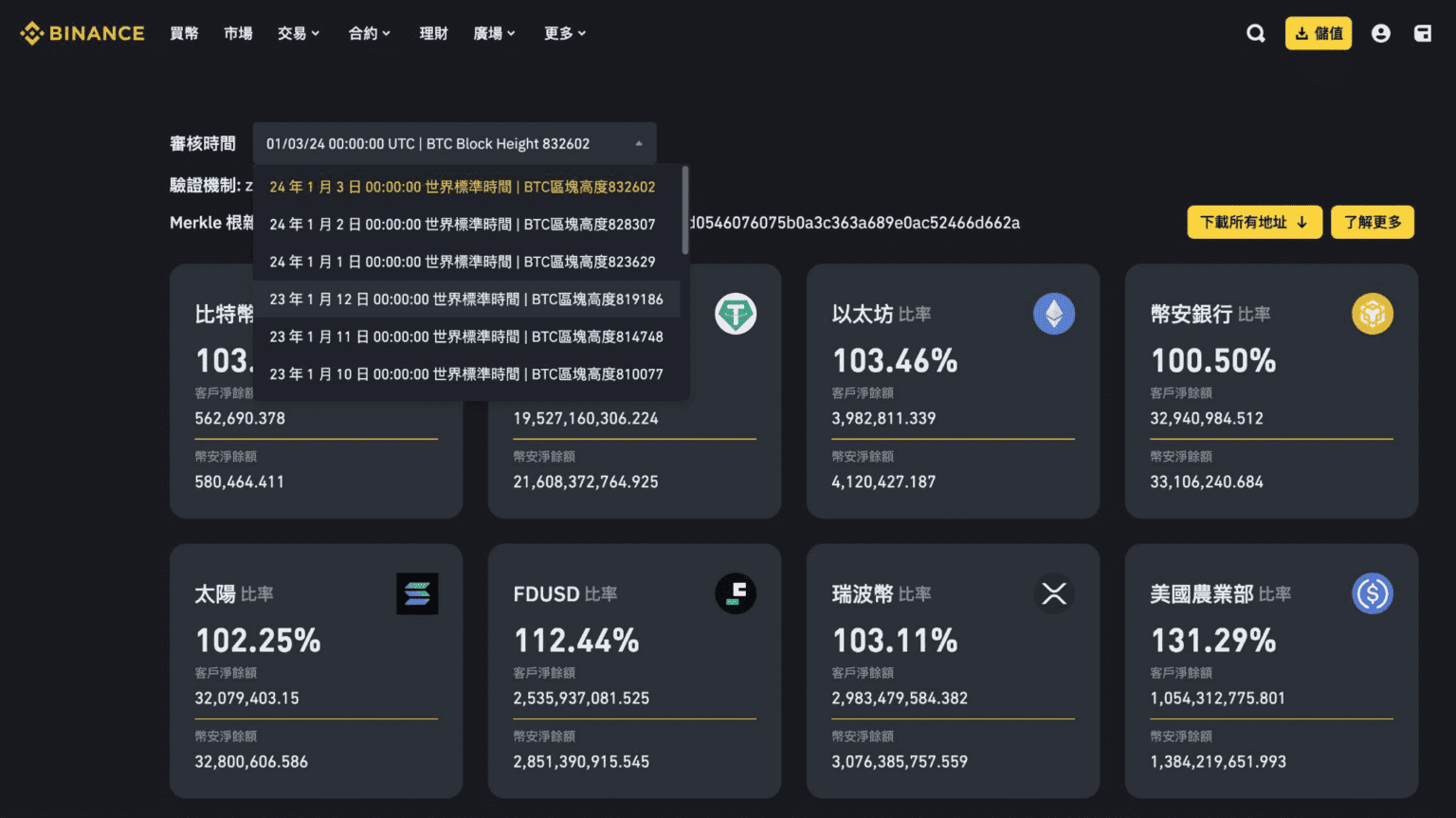Select block height 828307 option

coord(467,225)
